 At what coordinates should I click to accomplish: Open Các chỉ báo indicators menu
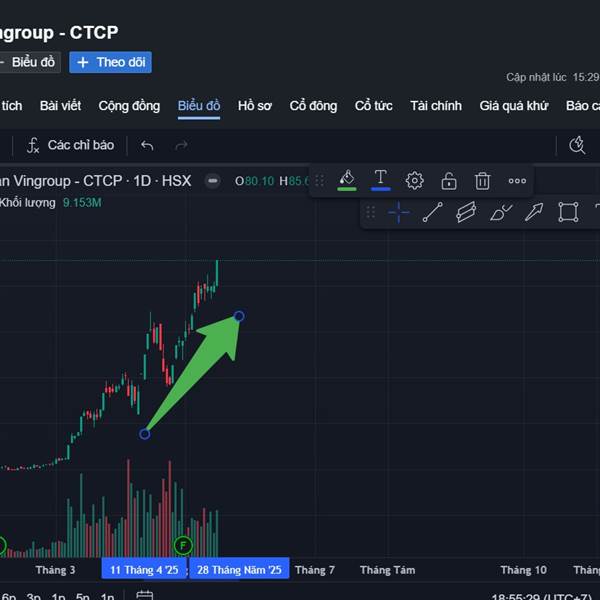(x=70, y=145)
